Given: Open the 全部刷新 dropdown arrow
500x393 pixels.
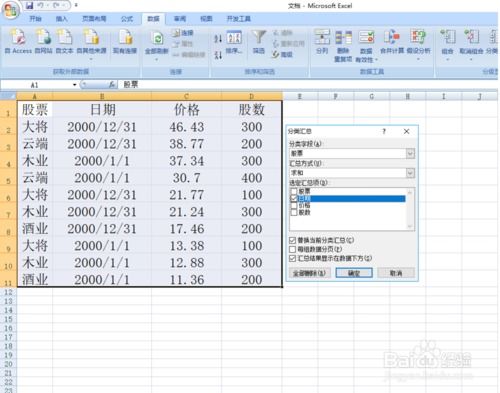Looking at the screenshot, I should pos(156,59).
